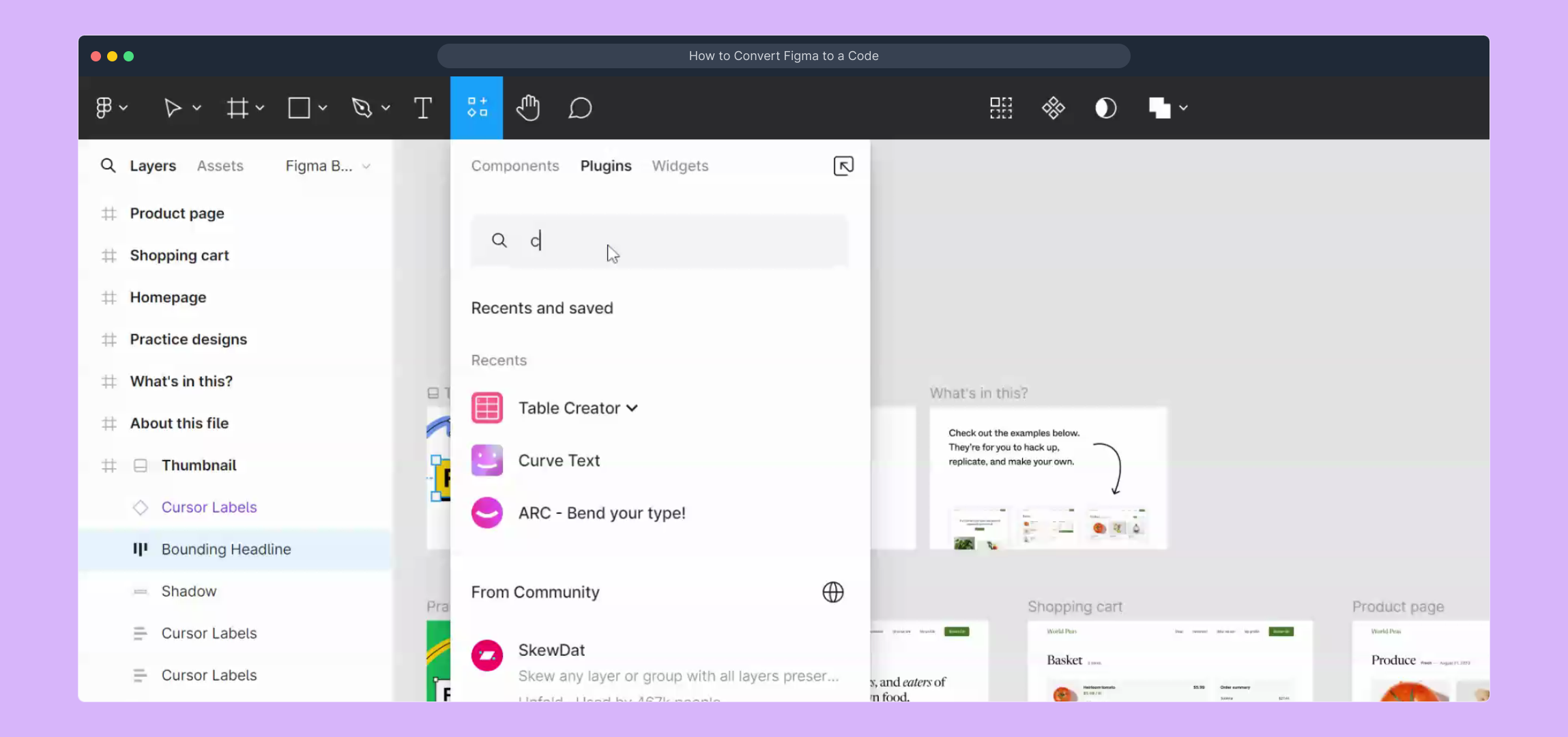Open the Assets panel tab
1568x737 pixels.
point(220,166)
